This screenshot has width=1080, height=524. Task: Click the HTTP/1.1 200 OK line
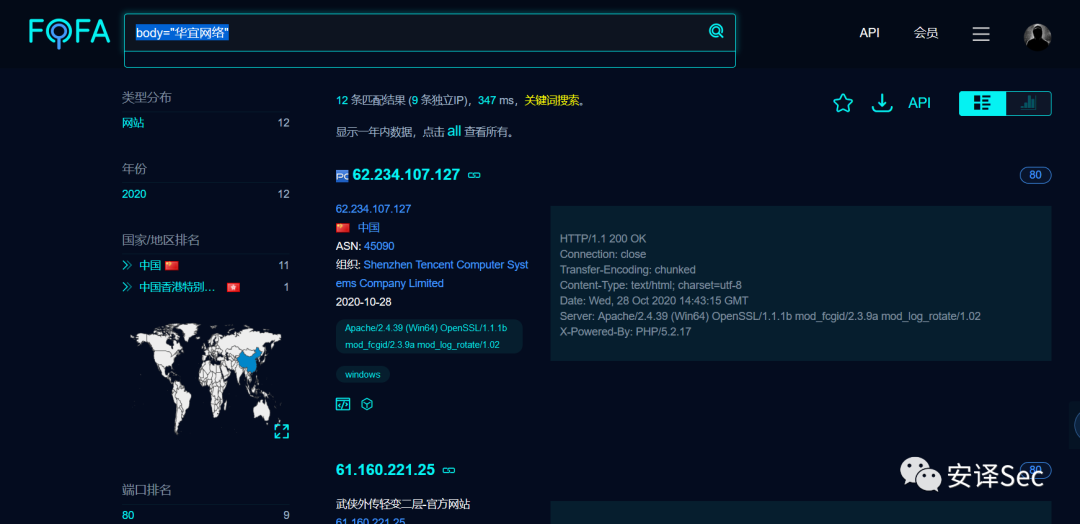click(603, 238)
